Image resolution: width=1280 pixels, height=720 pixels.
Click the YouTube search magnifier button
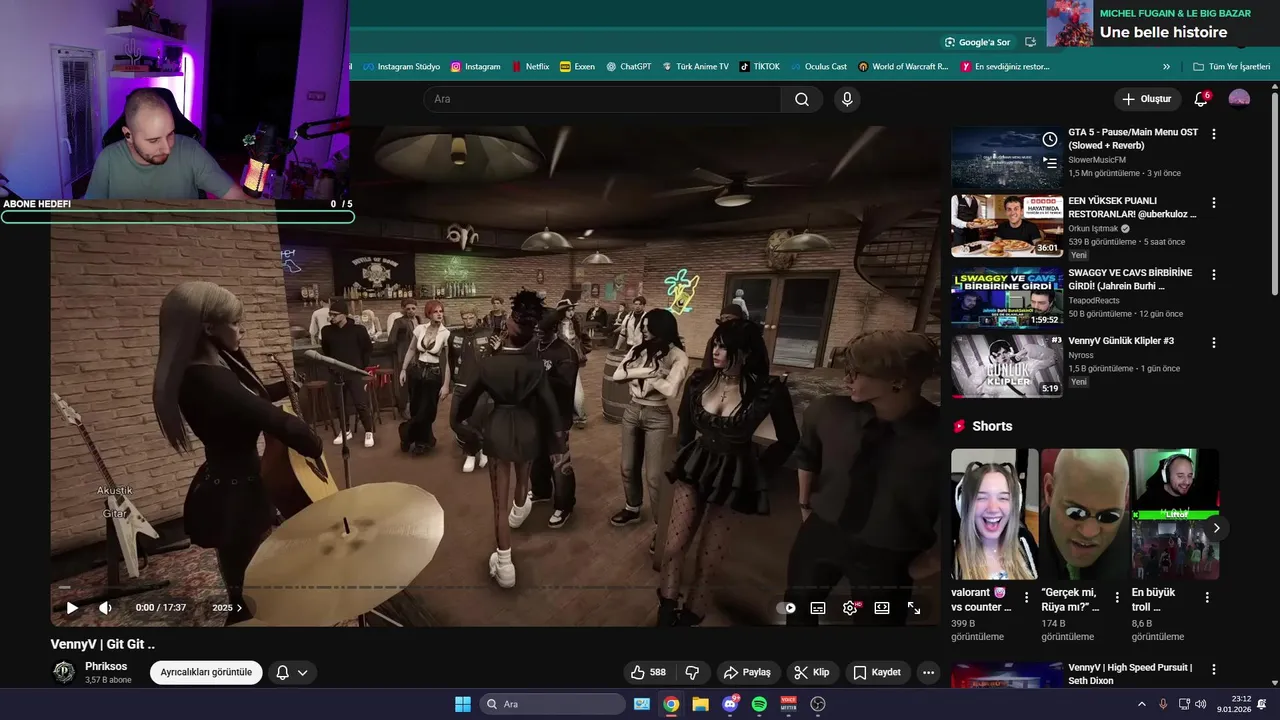(802, 99)
